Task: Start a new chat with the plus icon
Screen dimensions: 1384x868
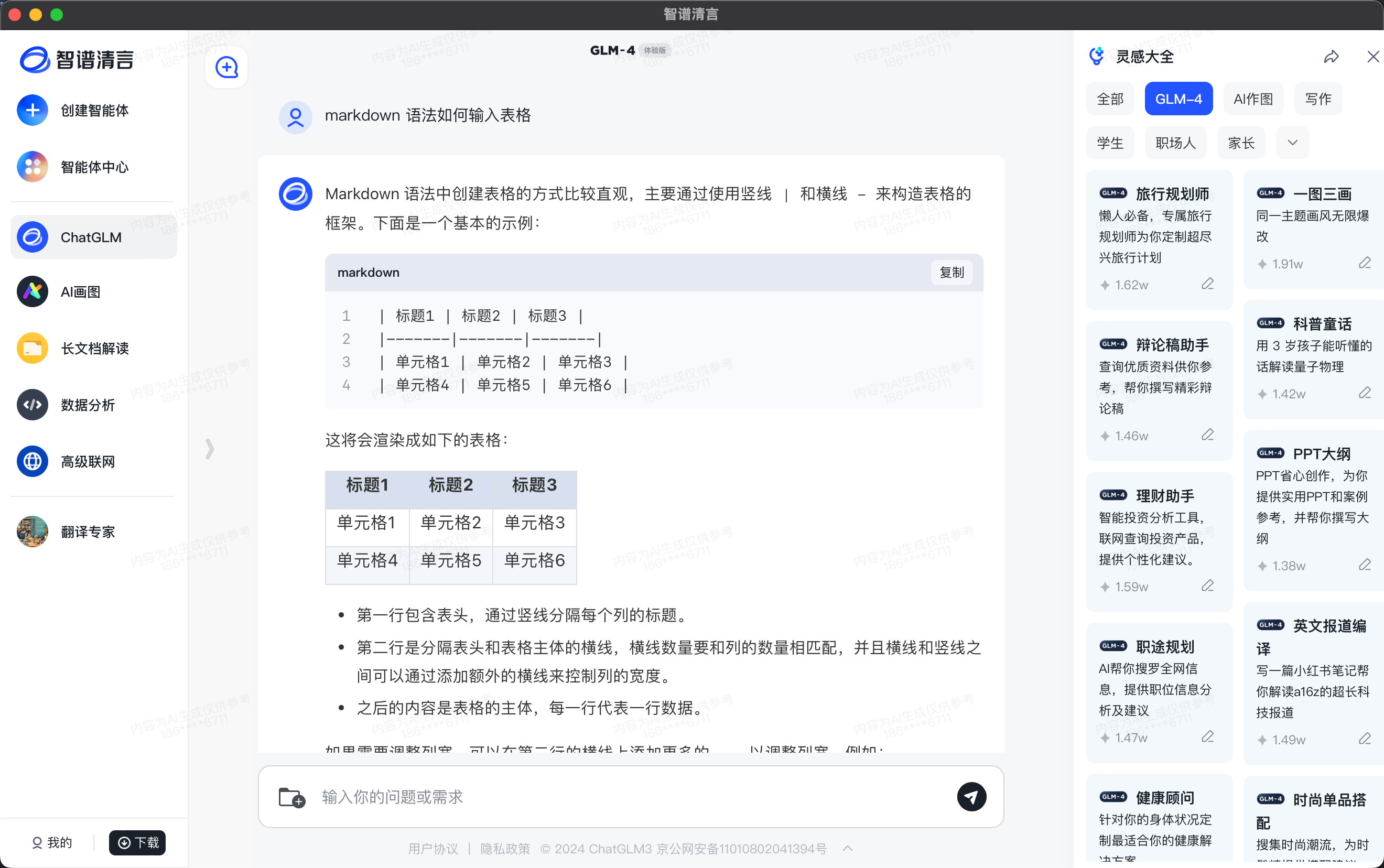Action: [x=226, y=67]
